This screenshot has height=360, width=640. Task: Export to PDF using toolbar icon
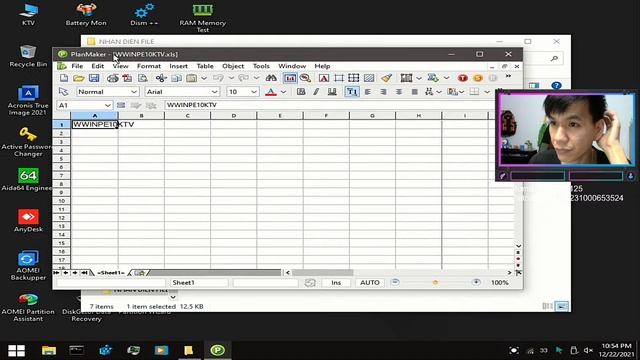pyautogui.click(x=127, y=78)
